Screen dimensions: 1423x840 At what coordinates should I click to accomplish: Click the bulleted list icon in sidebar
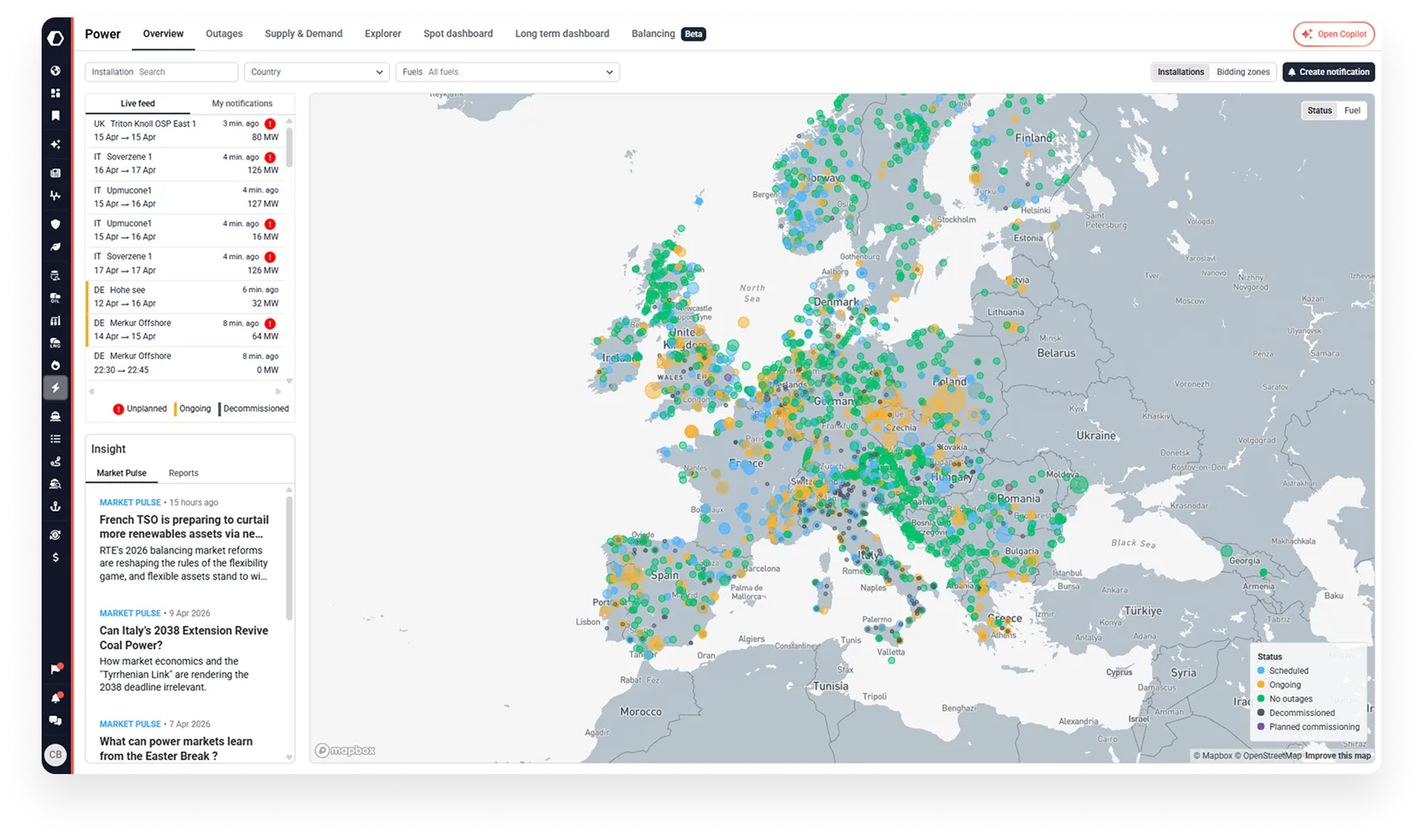pos(56,439)
